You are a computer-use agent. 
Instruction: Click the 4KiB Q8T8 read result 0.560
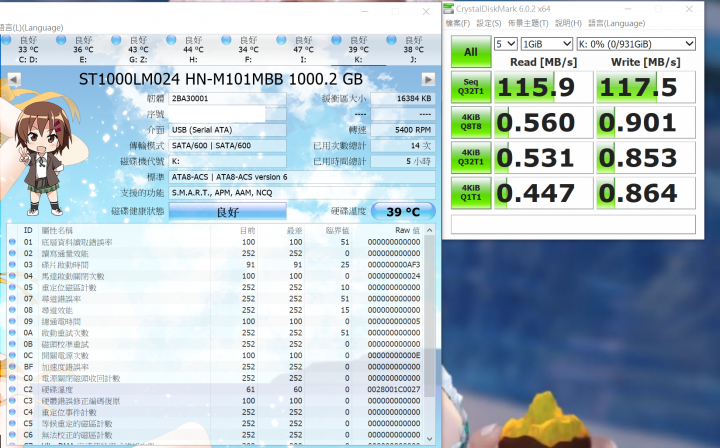(544, 122)
